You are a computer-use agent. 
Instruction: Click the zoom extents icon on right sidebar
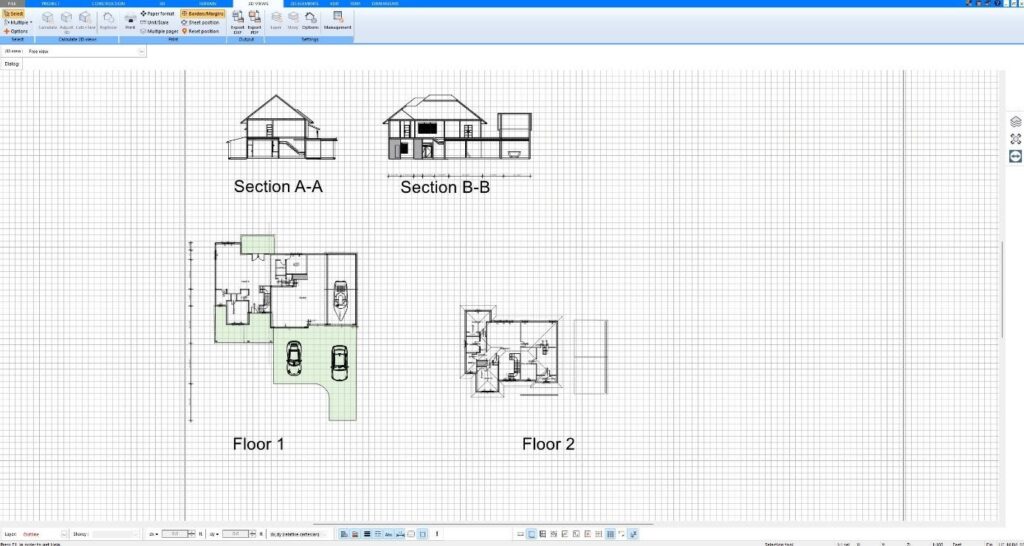coord(1015,139)
